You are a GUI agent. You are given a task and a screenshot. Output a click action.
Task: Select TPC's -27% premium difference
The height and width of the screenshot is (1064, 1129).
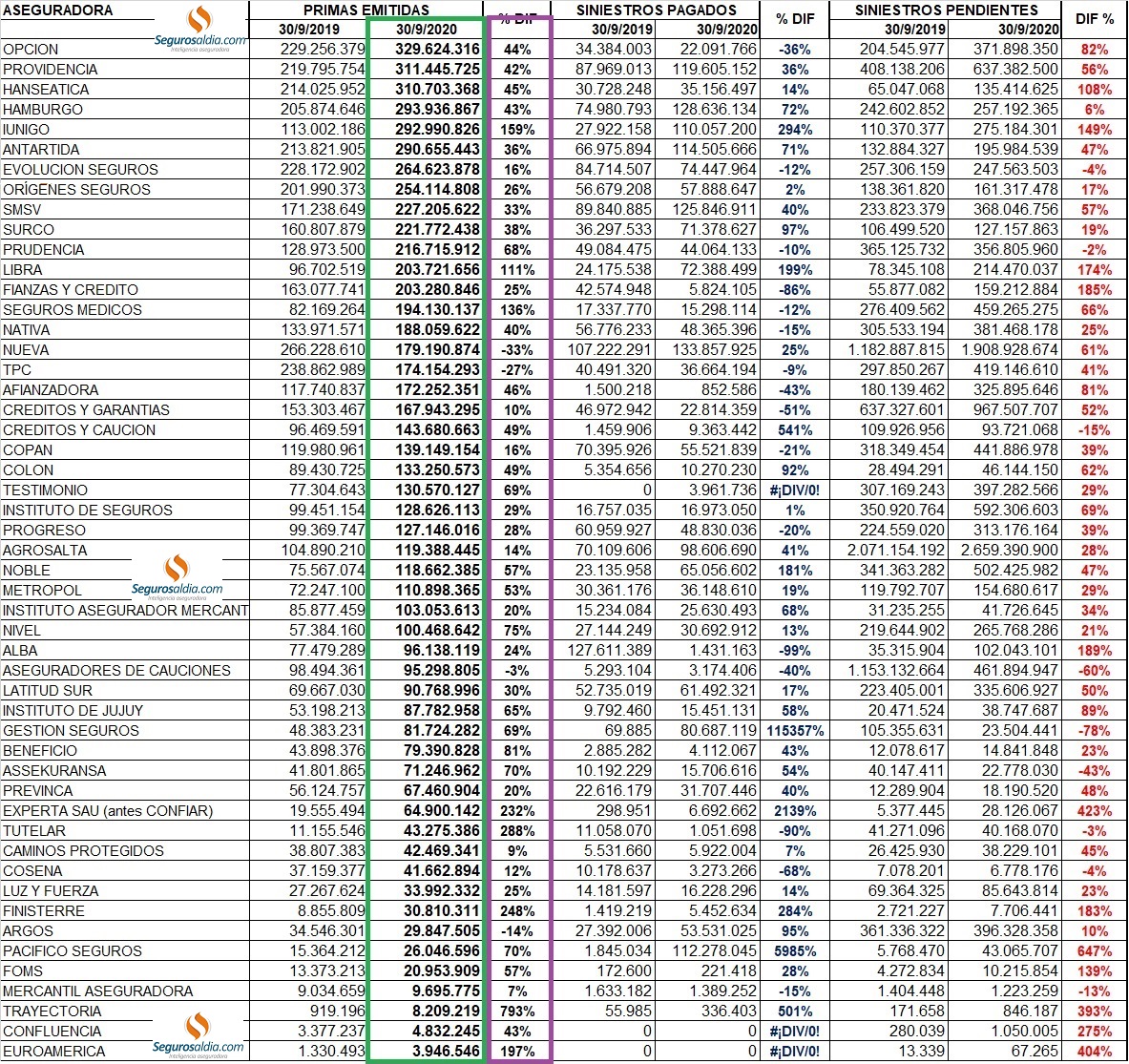point(517,371)
